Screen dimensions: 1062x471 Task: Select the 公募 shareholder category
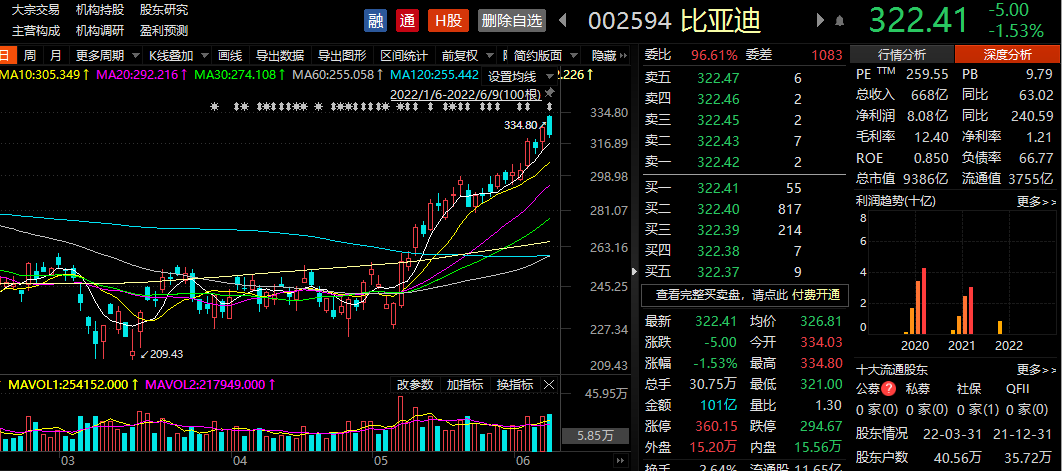(x=869, y=389)
